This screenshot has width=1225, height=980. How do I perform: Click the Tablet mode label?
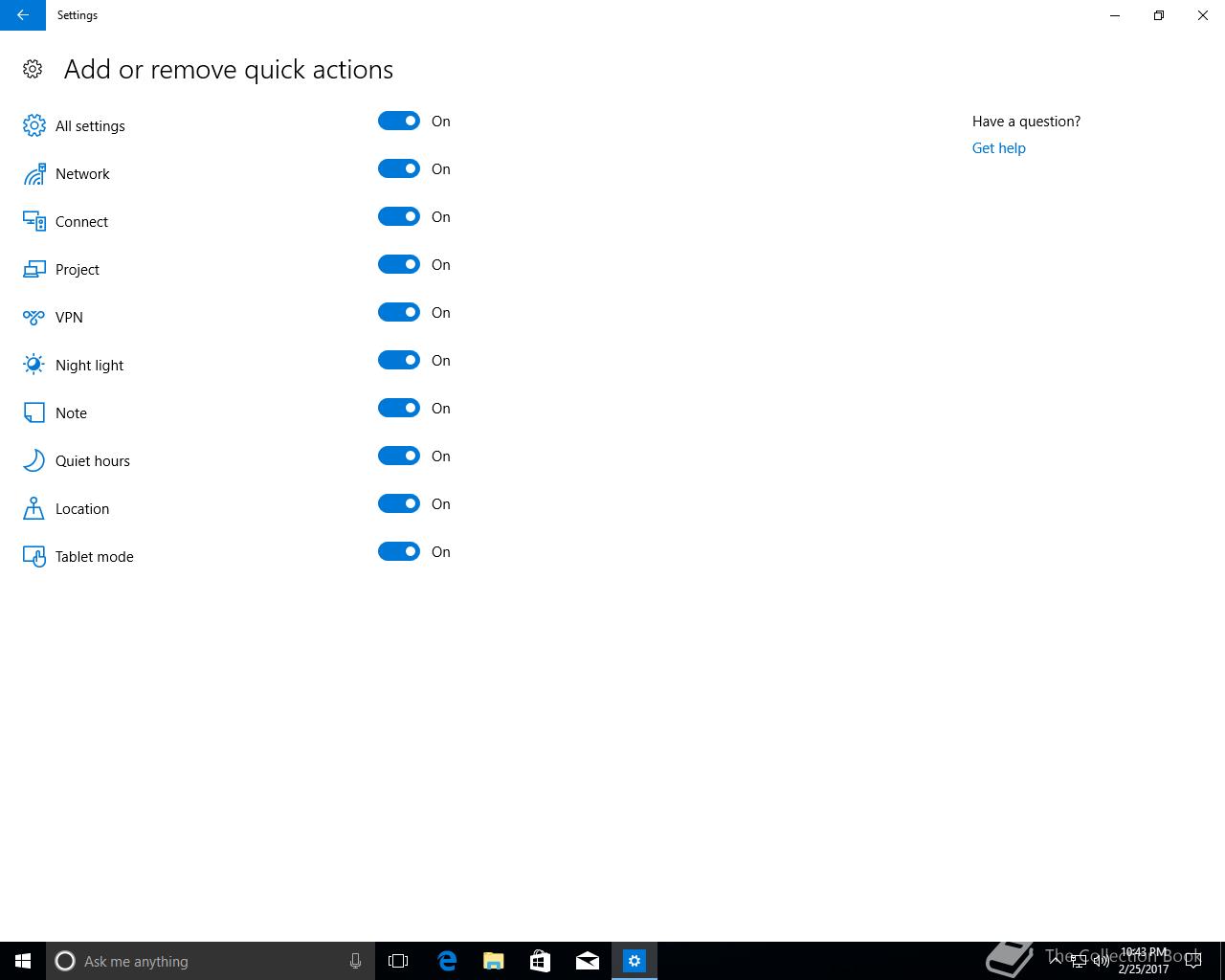coord(94,557)
